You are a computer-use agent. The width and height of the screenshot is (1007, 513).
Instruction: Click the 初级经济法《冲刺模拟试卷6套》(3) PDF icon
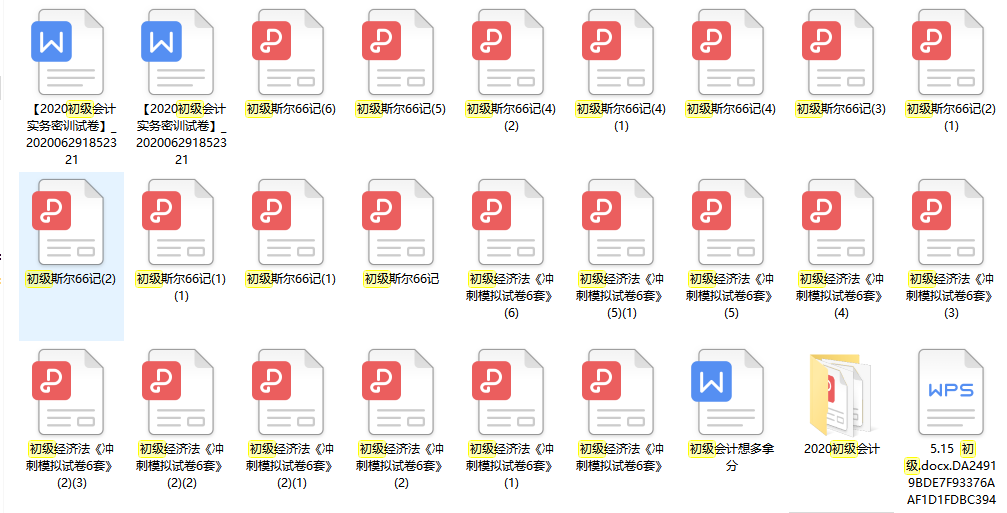(x=947, y=222)
